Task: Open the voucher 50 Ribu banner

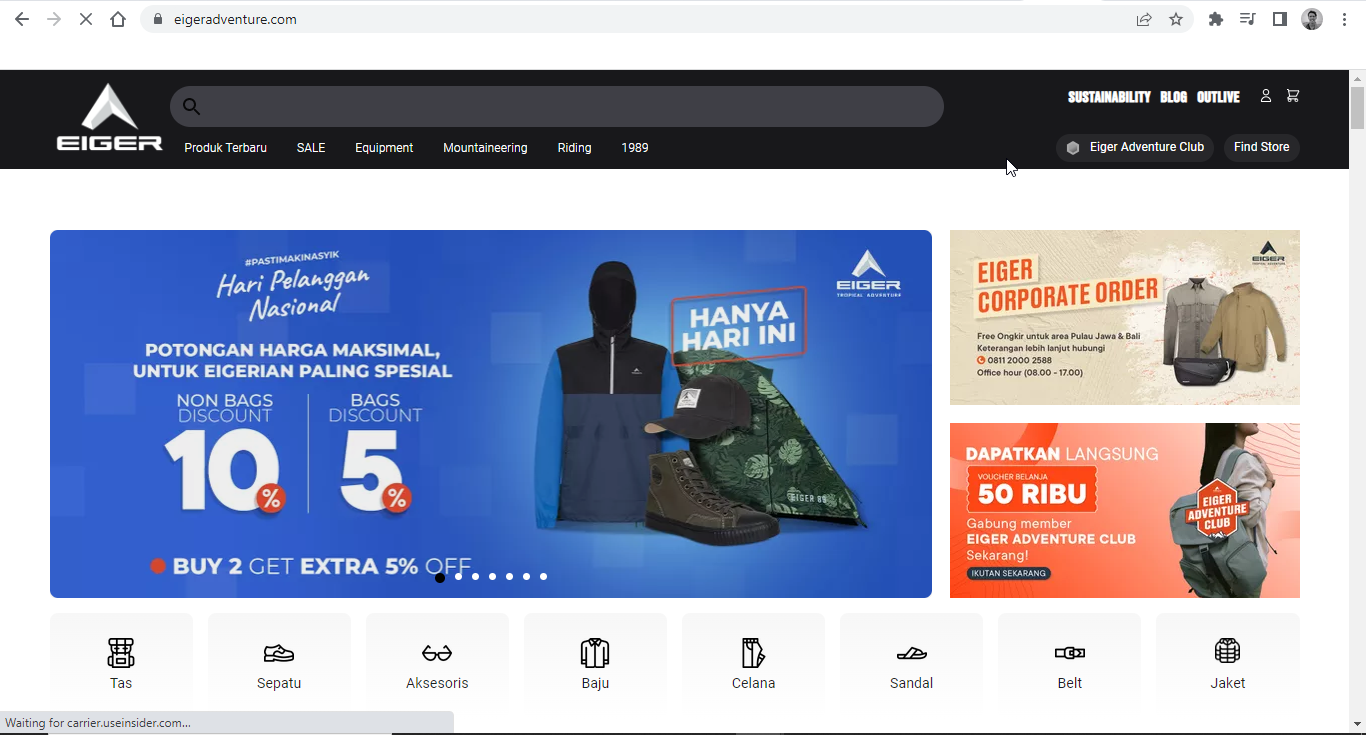Action: (x=1125, y=510)
